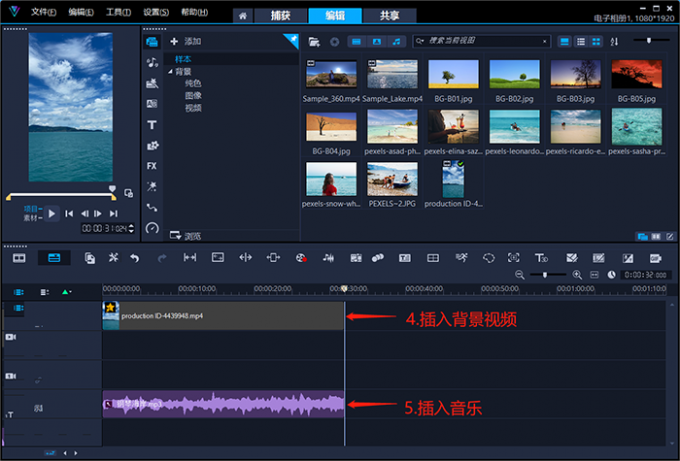Adjust the library thumbnail size slider
Screen dimensions: 680x461
point(651,40)
